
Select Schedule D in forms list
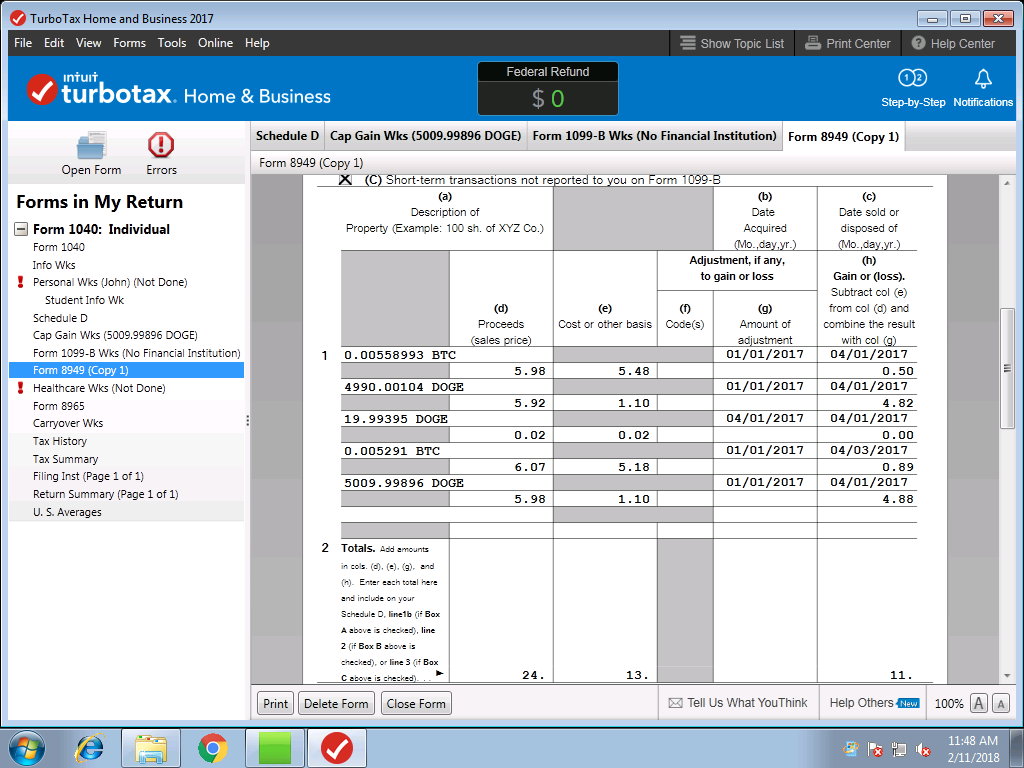(60, 317)
